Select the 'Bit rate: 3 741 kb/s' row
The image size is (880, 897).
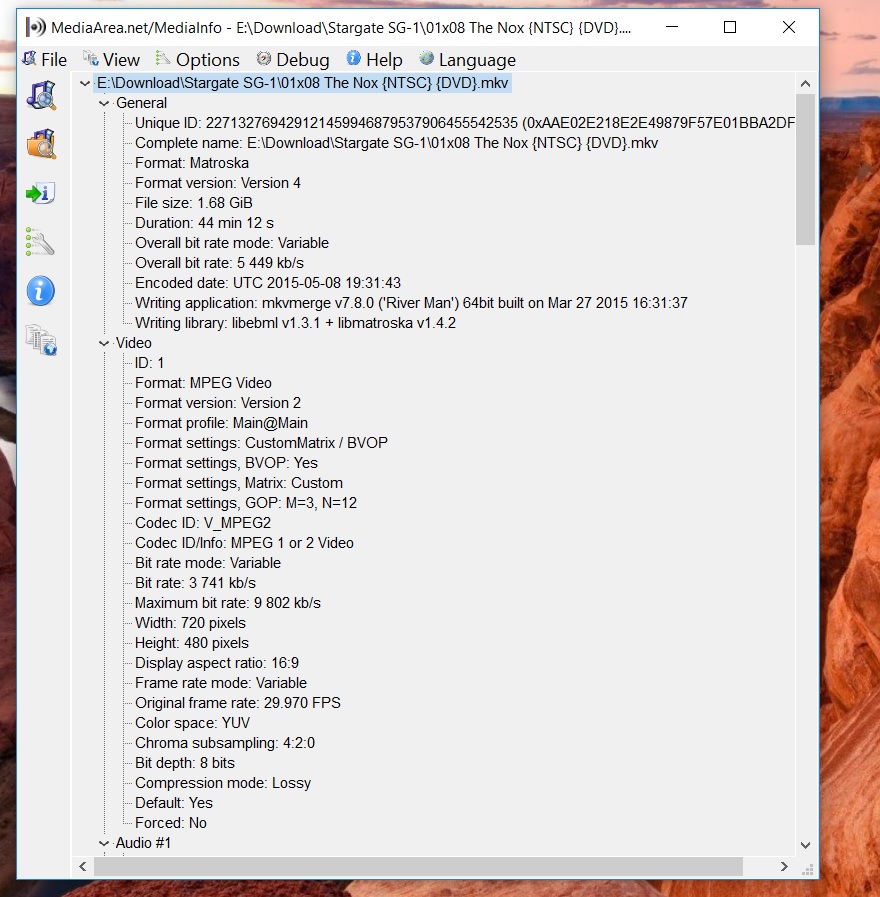195,584
